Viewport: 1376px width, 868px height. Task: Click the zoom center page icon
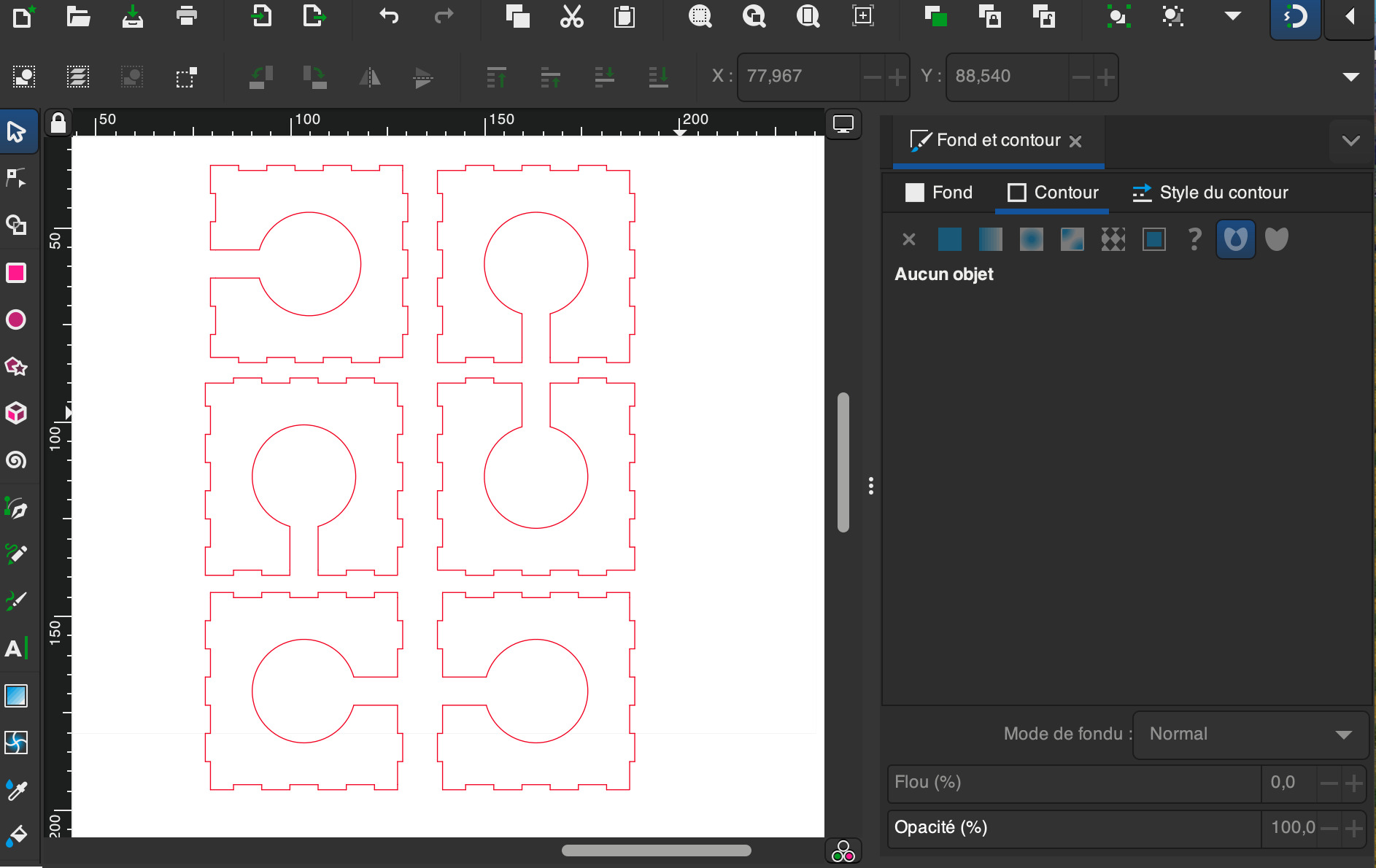coord(862,16)
